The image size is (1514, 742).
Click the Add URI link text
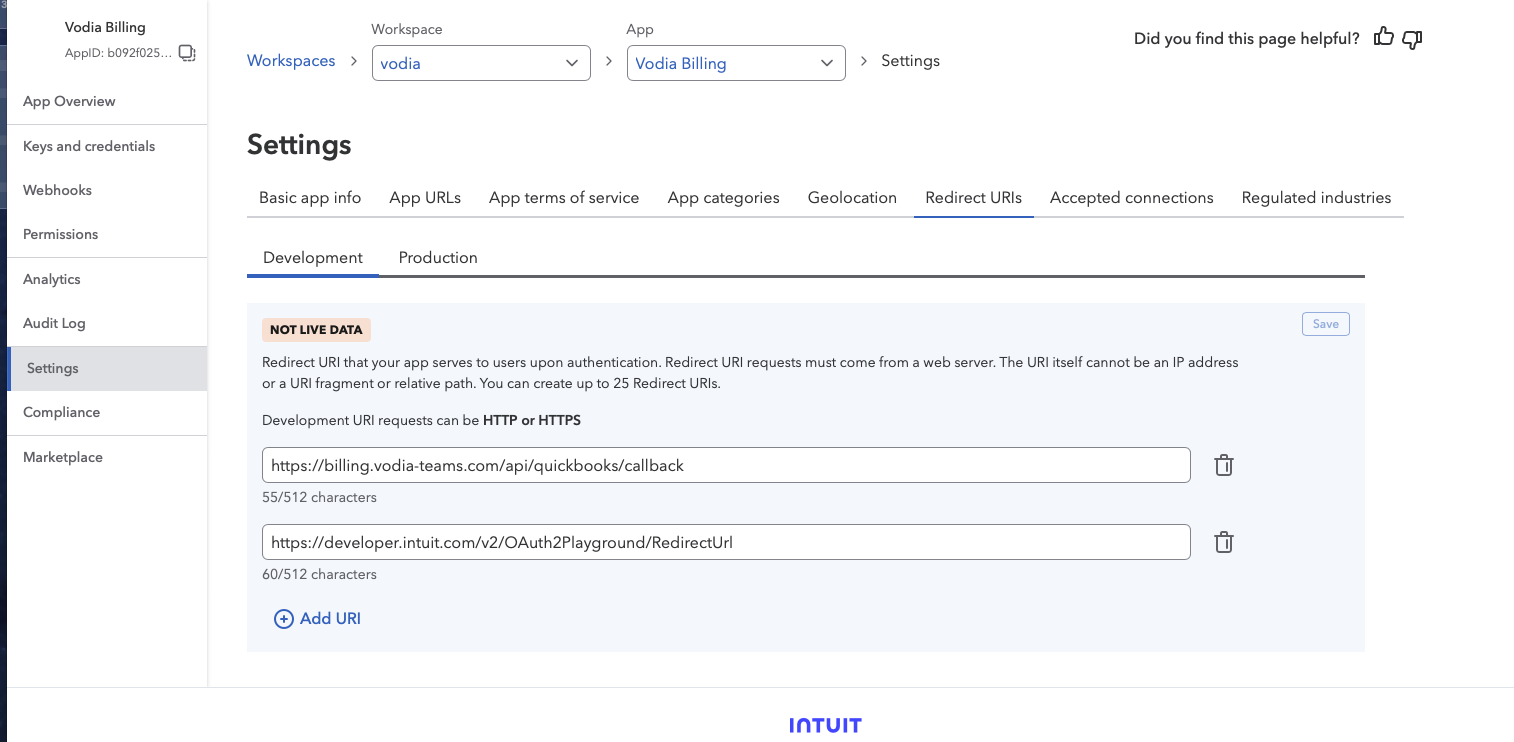pos(330,619)
